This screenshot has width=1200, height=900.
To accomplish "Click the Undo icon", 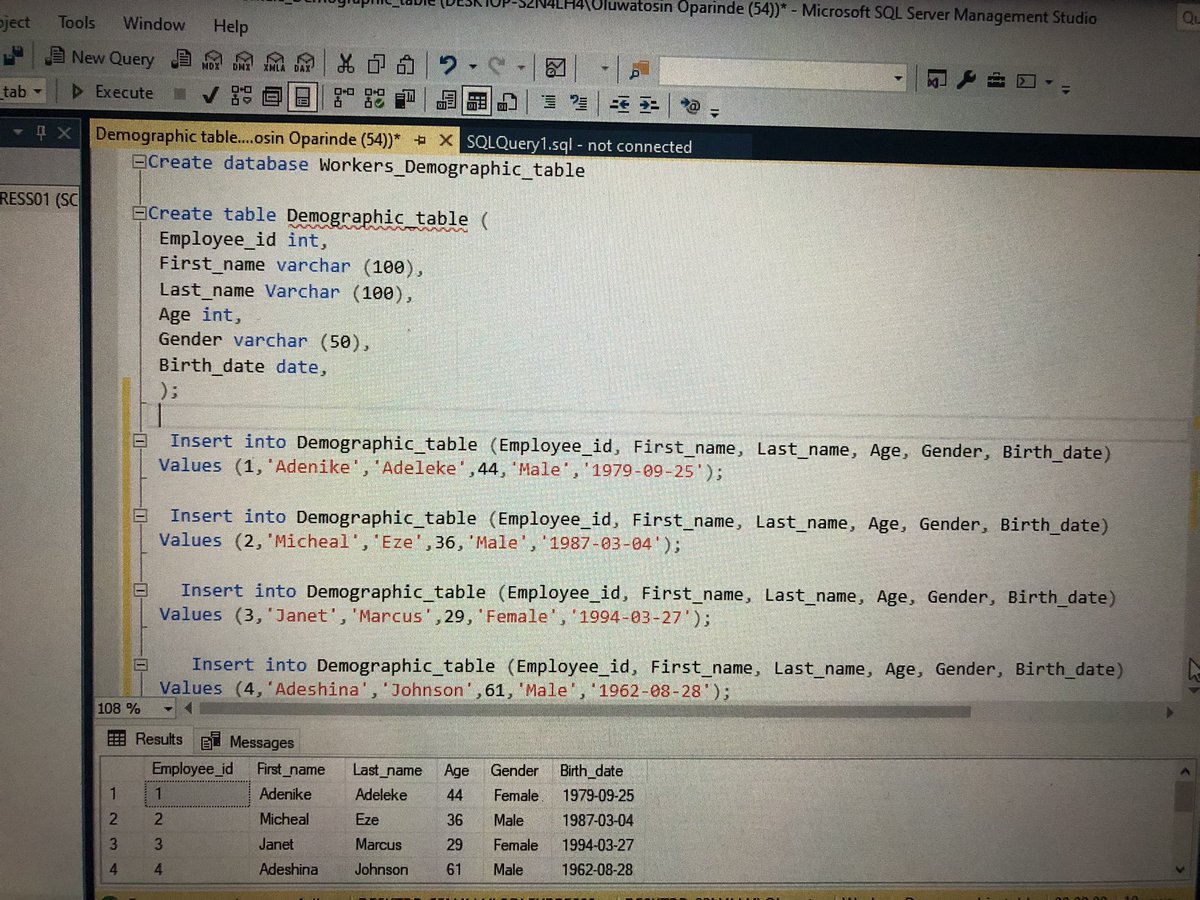I will (447, 63).
